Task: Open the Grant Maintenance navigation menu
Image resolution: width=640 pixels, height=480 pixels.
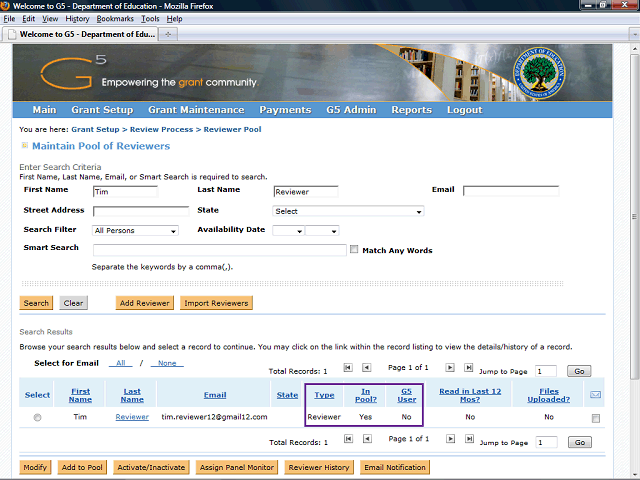Action: (196, 110)
